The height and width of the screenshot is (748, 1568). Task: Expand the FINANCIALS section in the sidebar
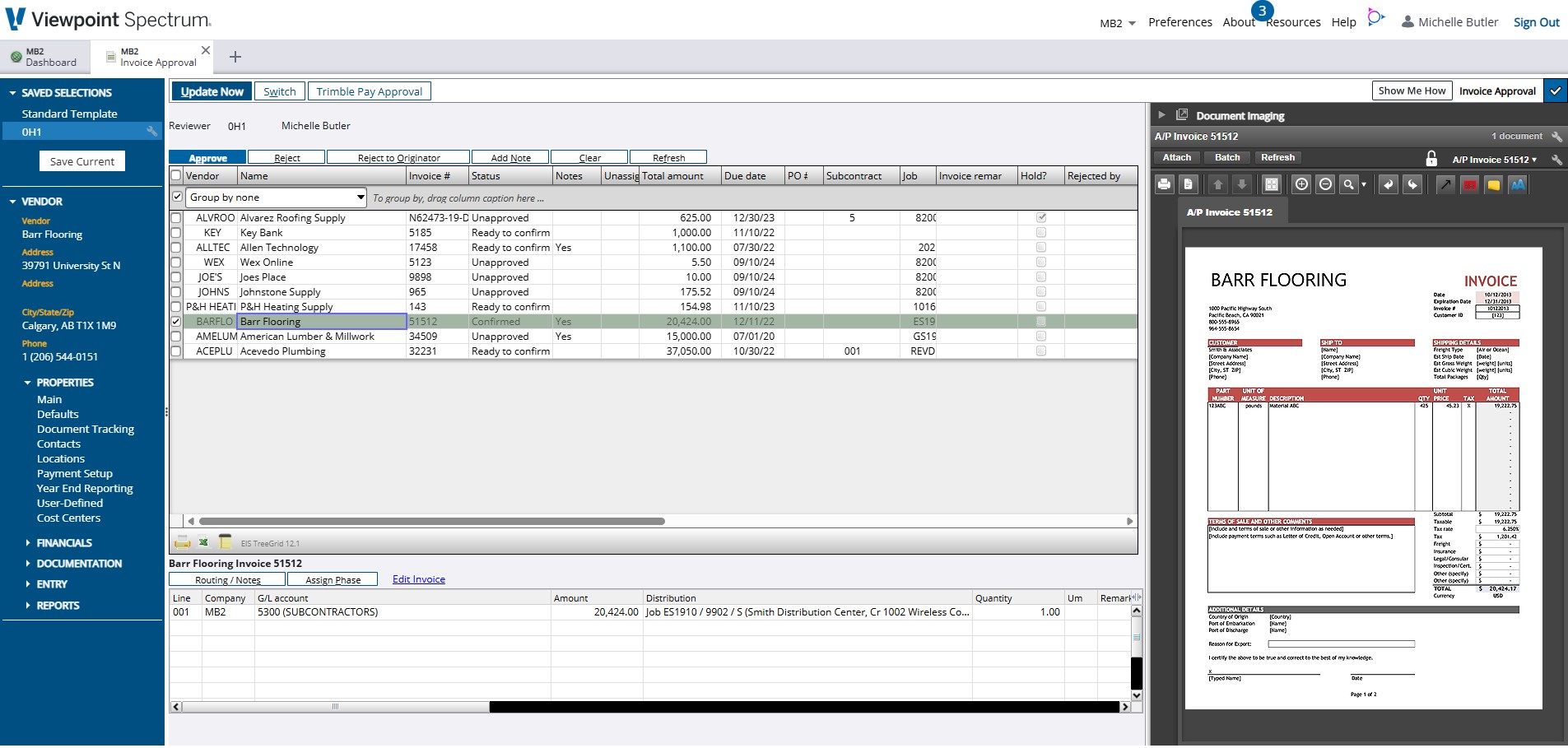click(x=63, y=542)
